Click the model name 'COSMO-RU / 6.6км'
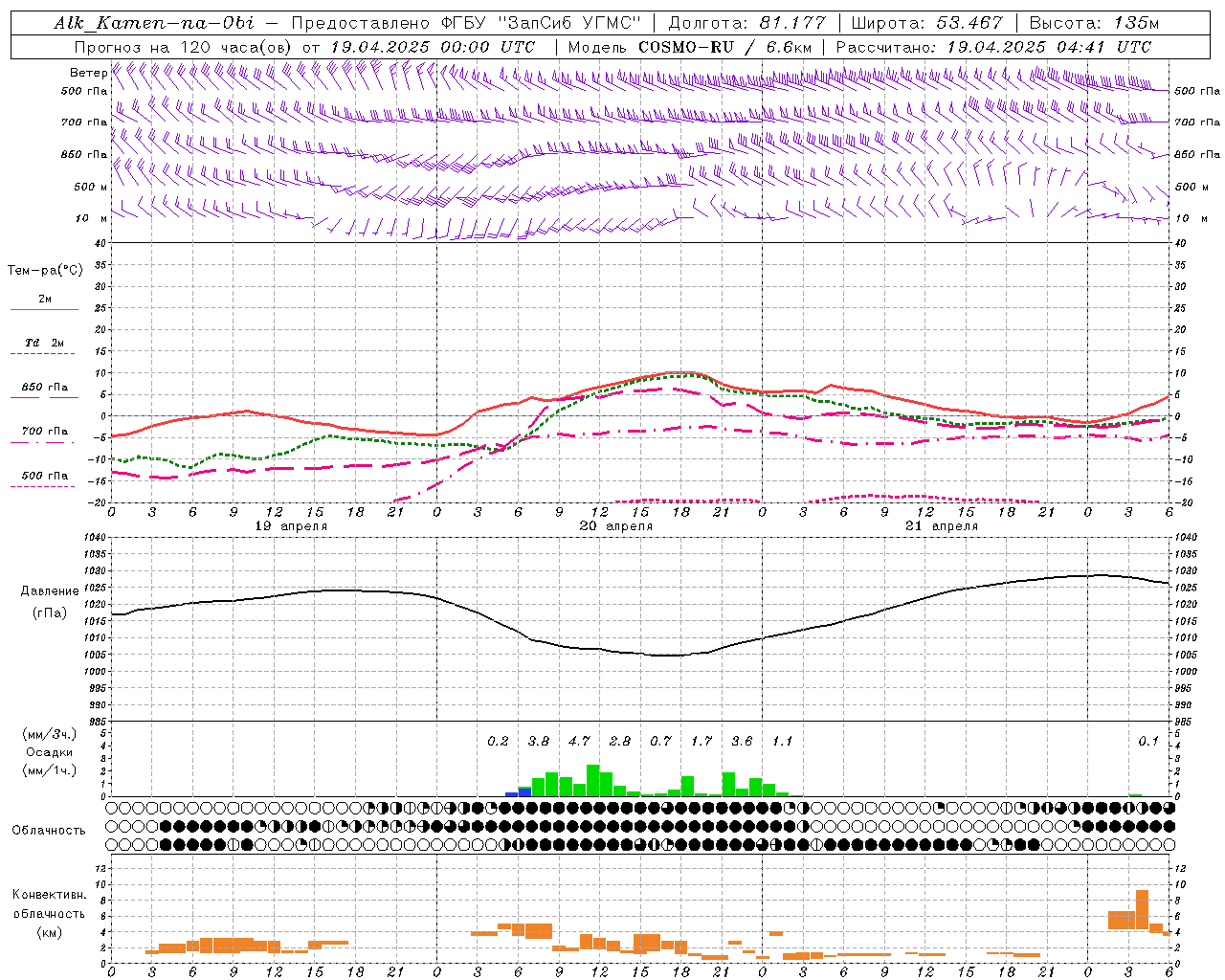 [724, 47]
